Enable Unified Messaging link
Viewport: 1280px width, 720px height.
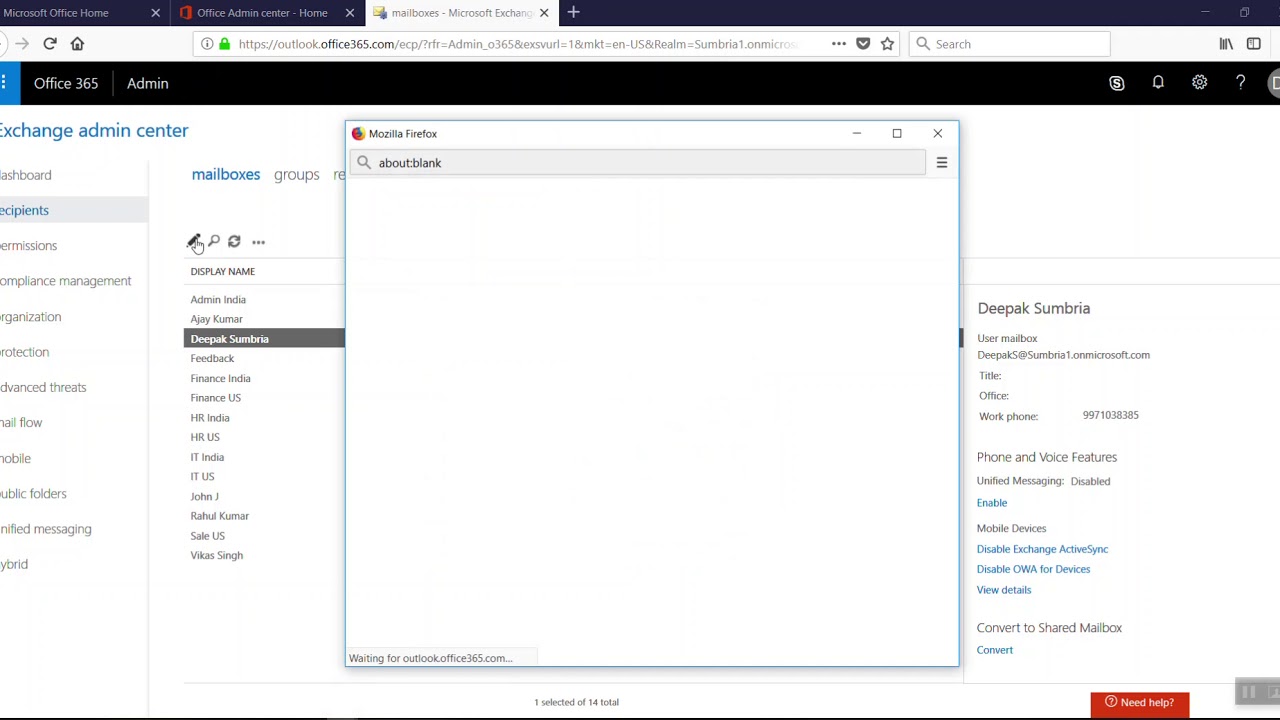pos(992,503)
